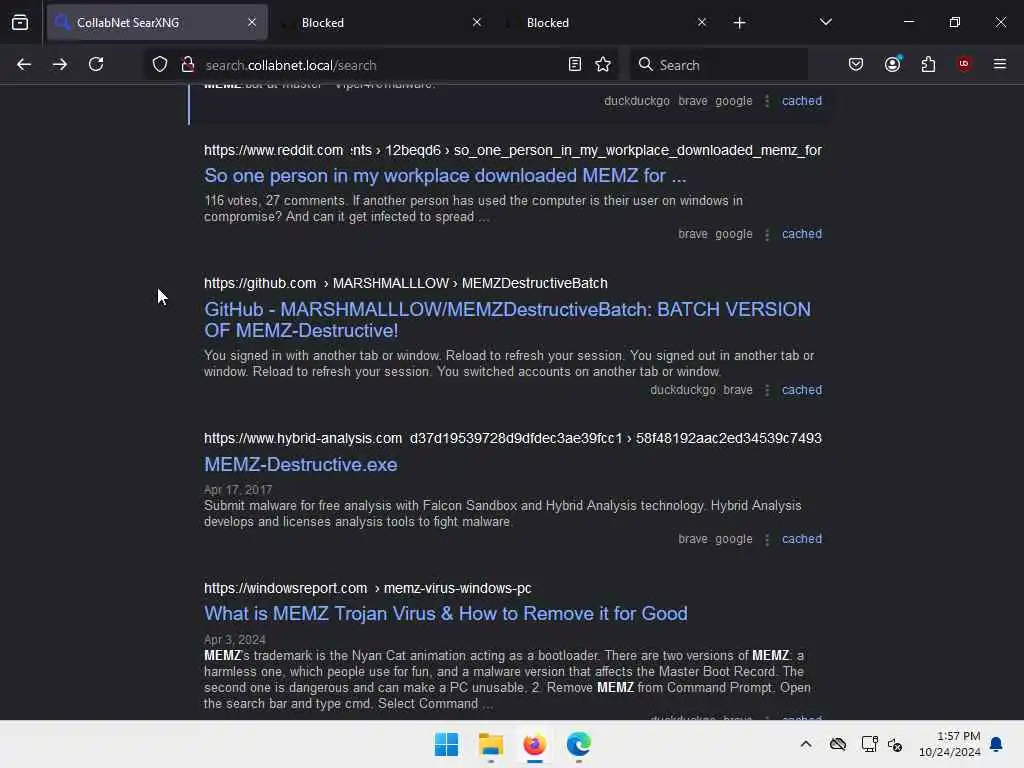Click 'google' engine label on Reddit result
The width and height of the screenshot is (1024, 768).
[x=733, y=234]
